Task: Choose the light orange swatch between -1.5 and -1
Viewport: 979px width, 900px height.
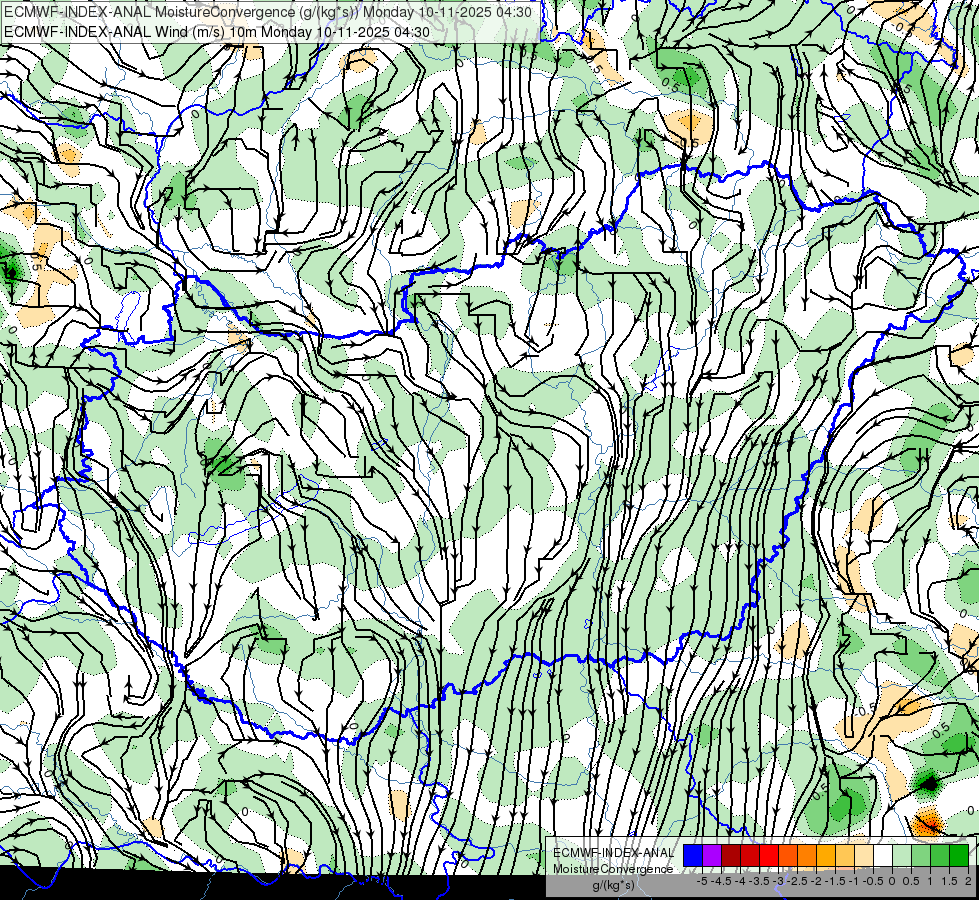Action: [x=845, y=855]
